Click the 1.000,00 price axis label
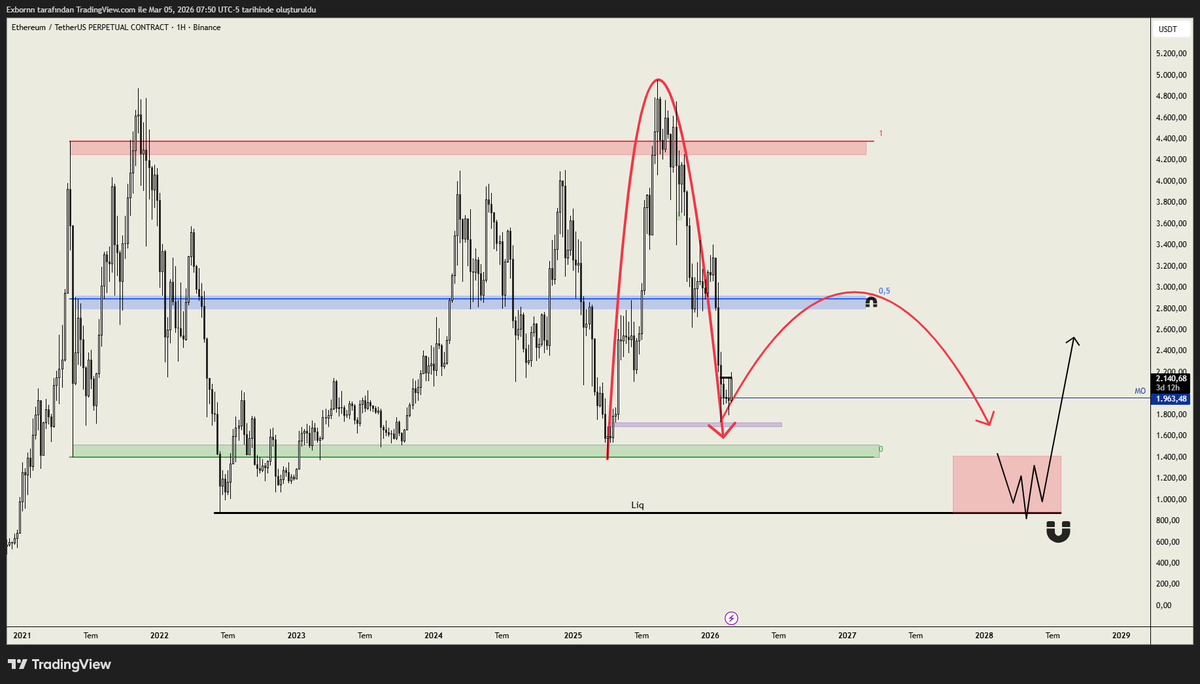The height and width of the screenshot is (684, 1200). pyautogui.click(x=1171, y=499)
